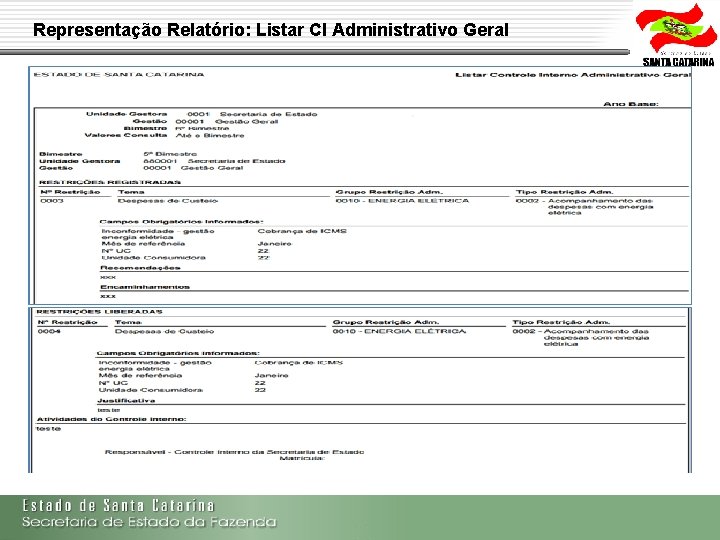720x540 pixels.
Task: Click 'Grupo Restrição Adm.' header in Restrições Liberadas
Action: point(386,322)
